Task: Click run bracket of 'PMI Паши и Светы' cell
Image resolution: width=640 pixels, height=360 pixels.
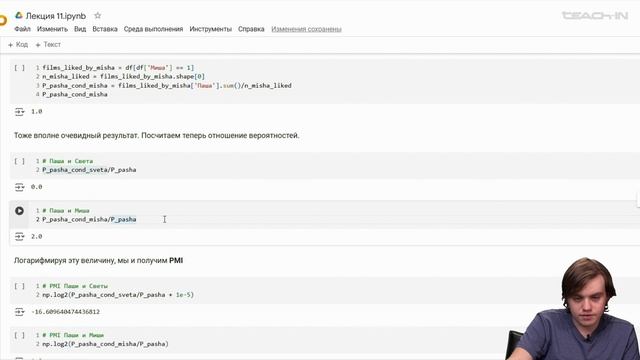Action: [x=19, y=286]
